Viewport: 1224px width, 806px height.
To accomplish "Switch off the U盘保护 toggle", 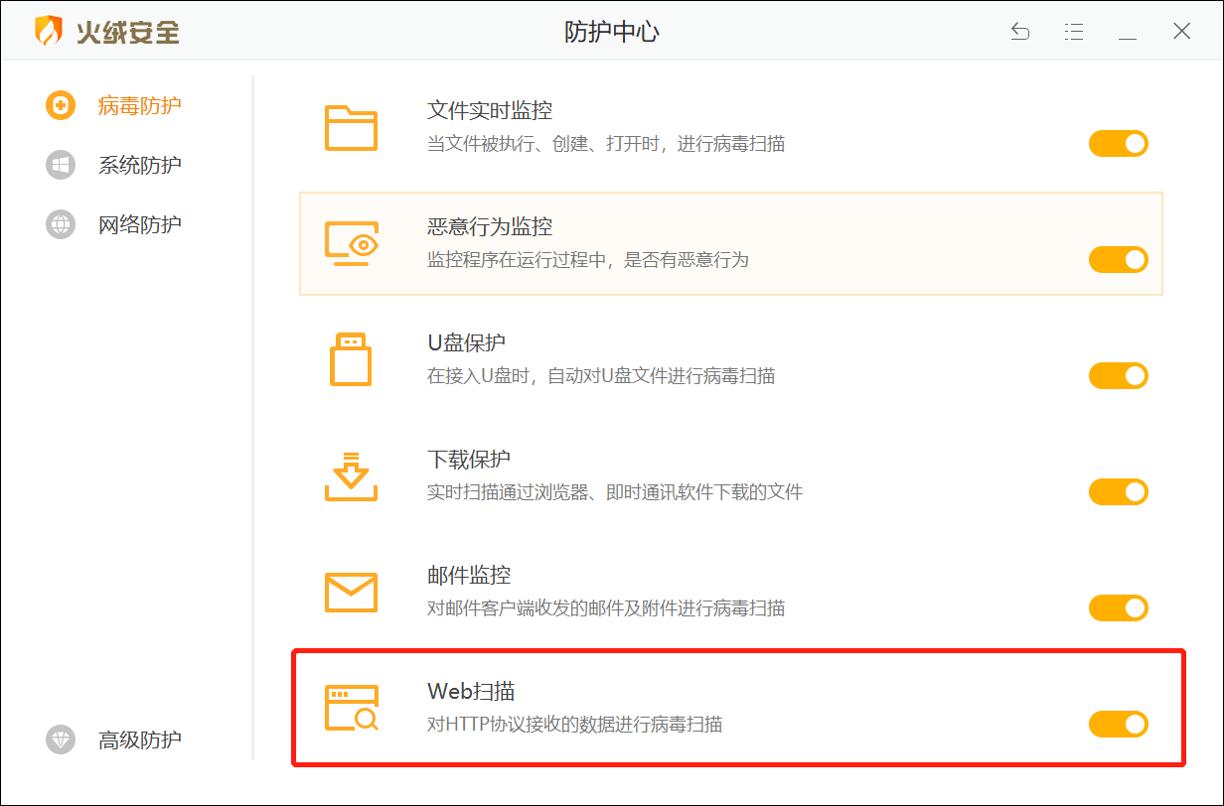I will tap(1118, 376).
